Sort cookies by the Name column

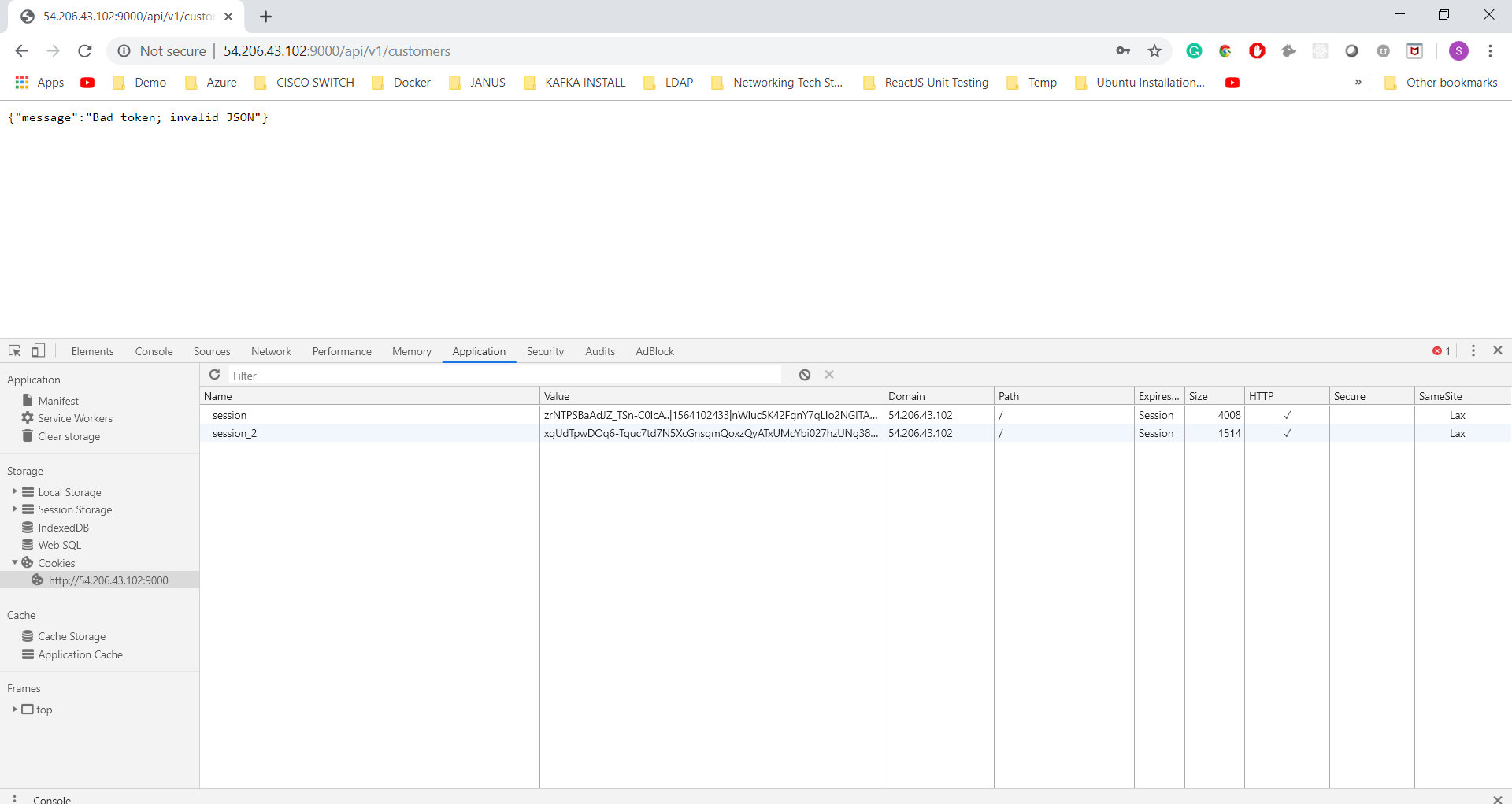[369, 396]
